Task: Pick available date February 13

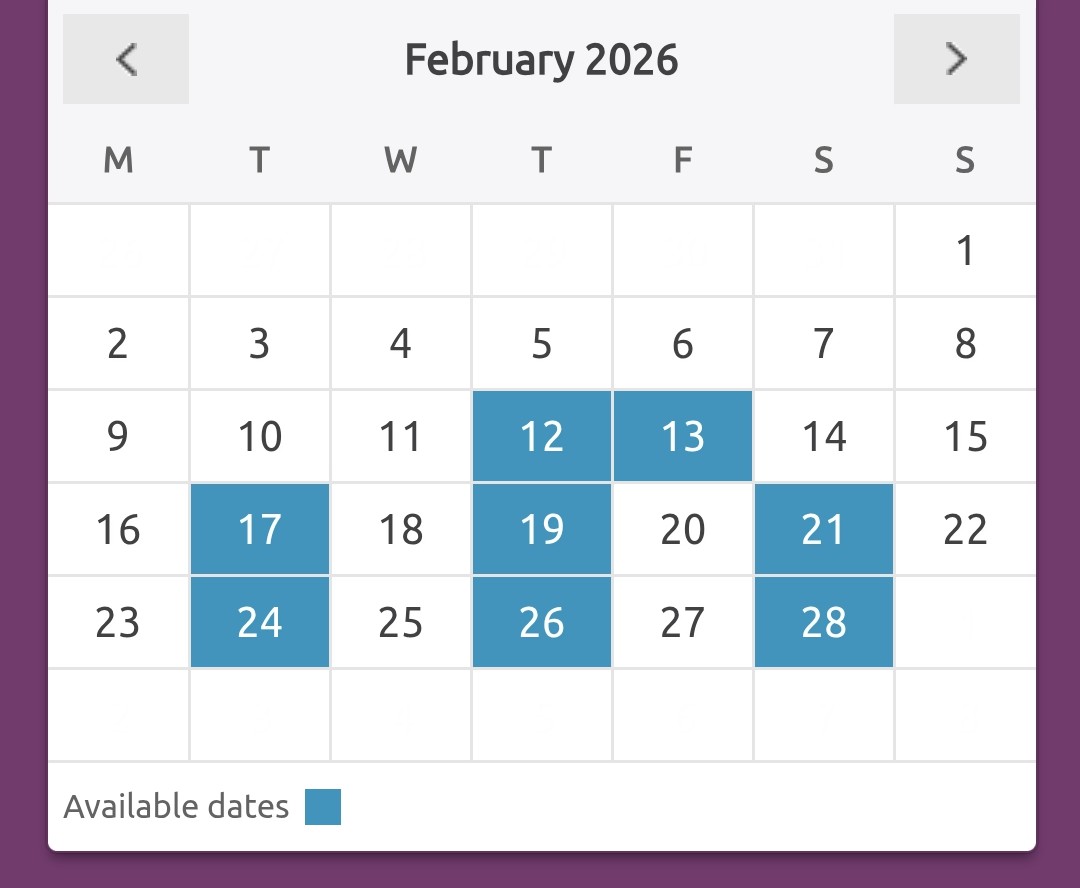Action: point(683,437)
